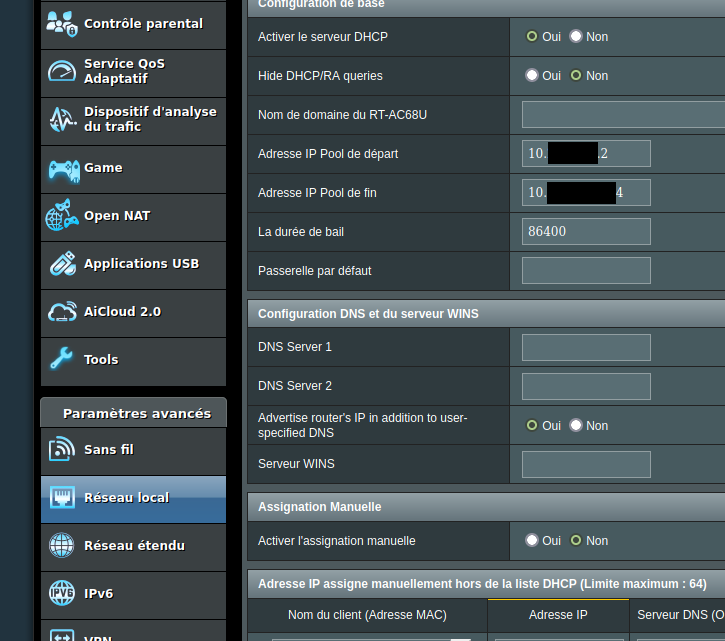Open the Game menu entry
The width and height of the screenshot is (725, 641).
[133, 169]
